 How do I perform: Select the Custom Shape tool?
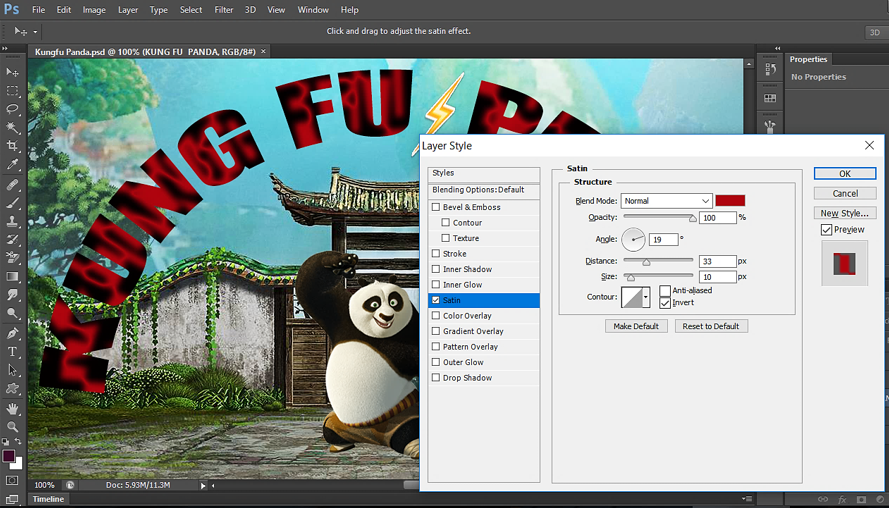tap(12, 389)
